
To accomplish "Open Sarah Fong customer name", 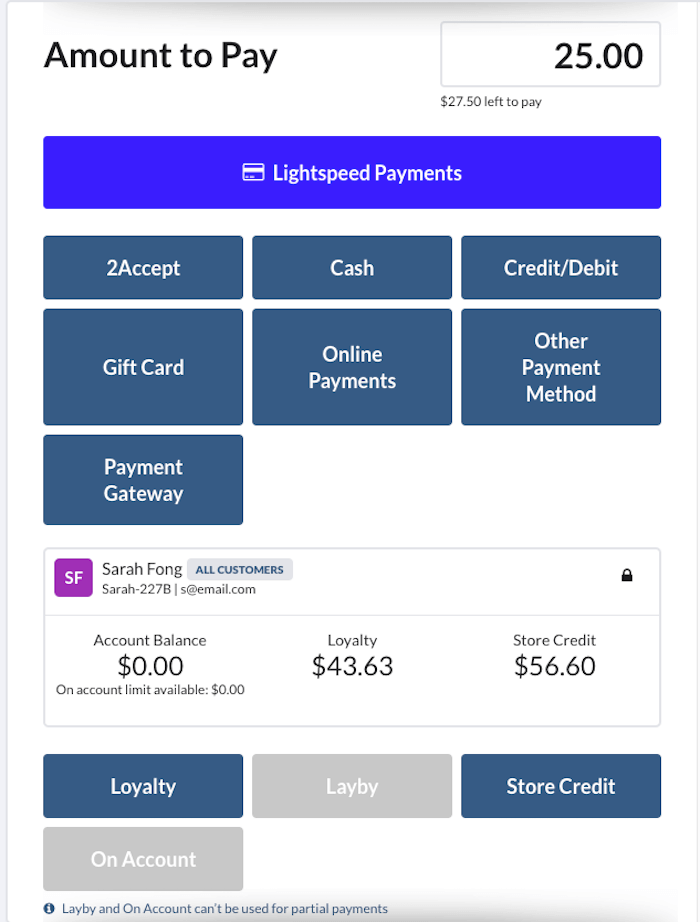I will point(142,569).
